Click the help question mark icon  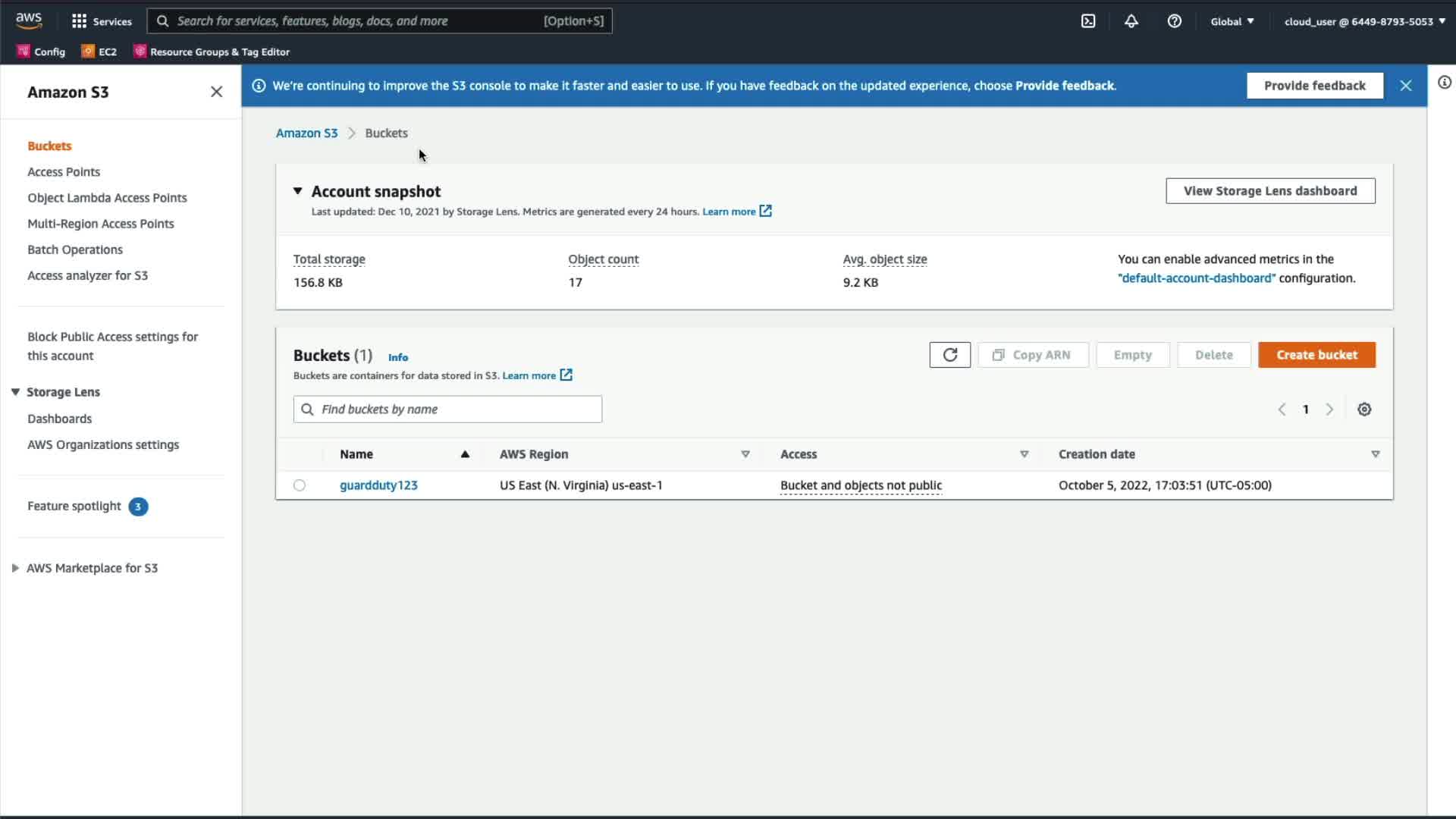(x=1174, y=21)
